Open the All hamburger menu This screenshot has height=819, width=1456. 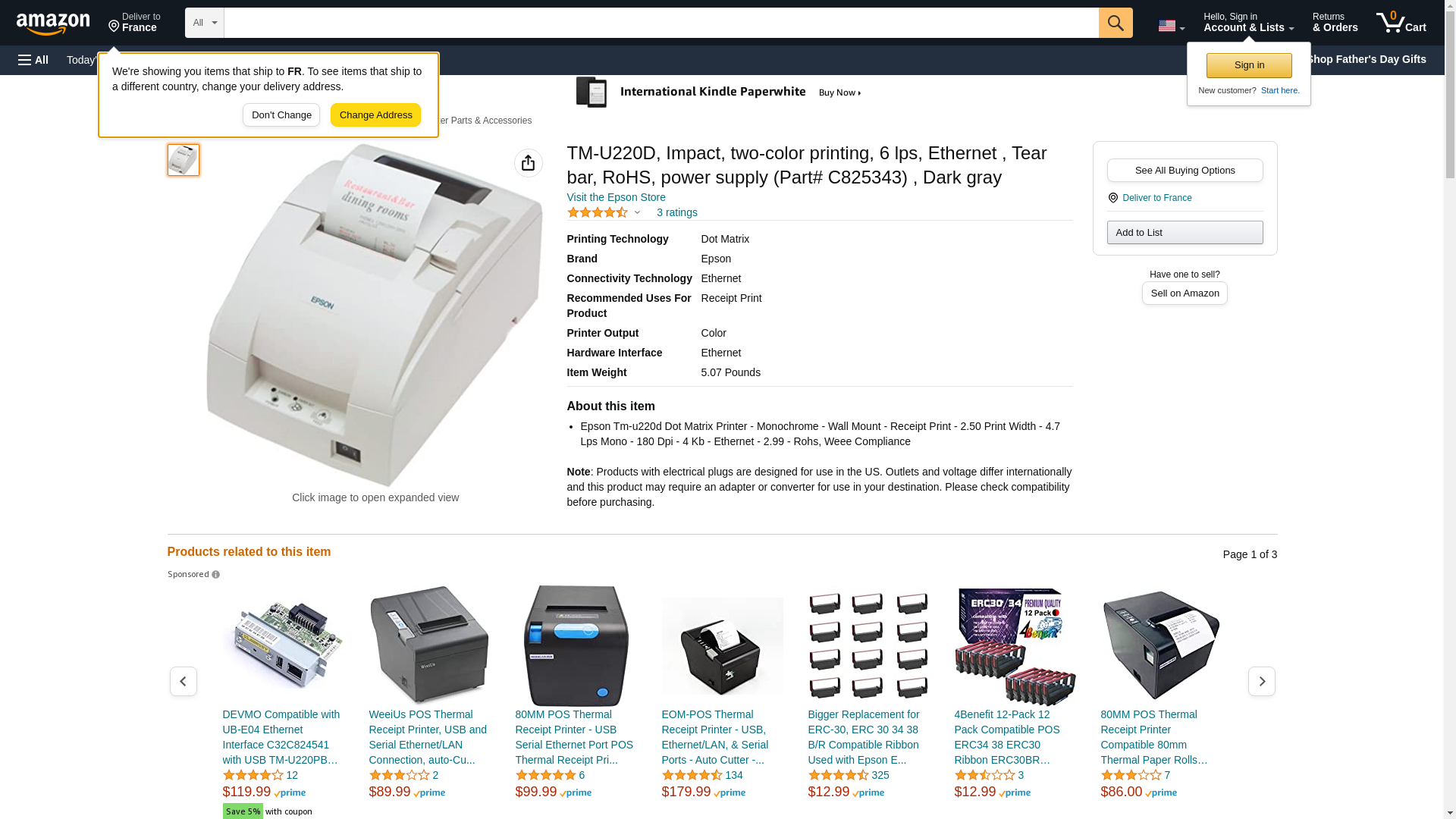click(33, 60)
